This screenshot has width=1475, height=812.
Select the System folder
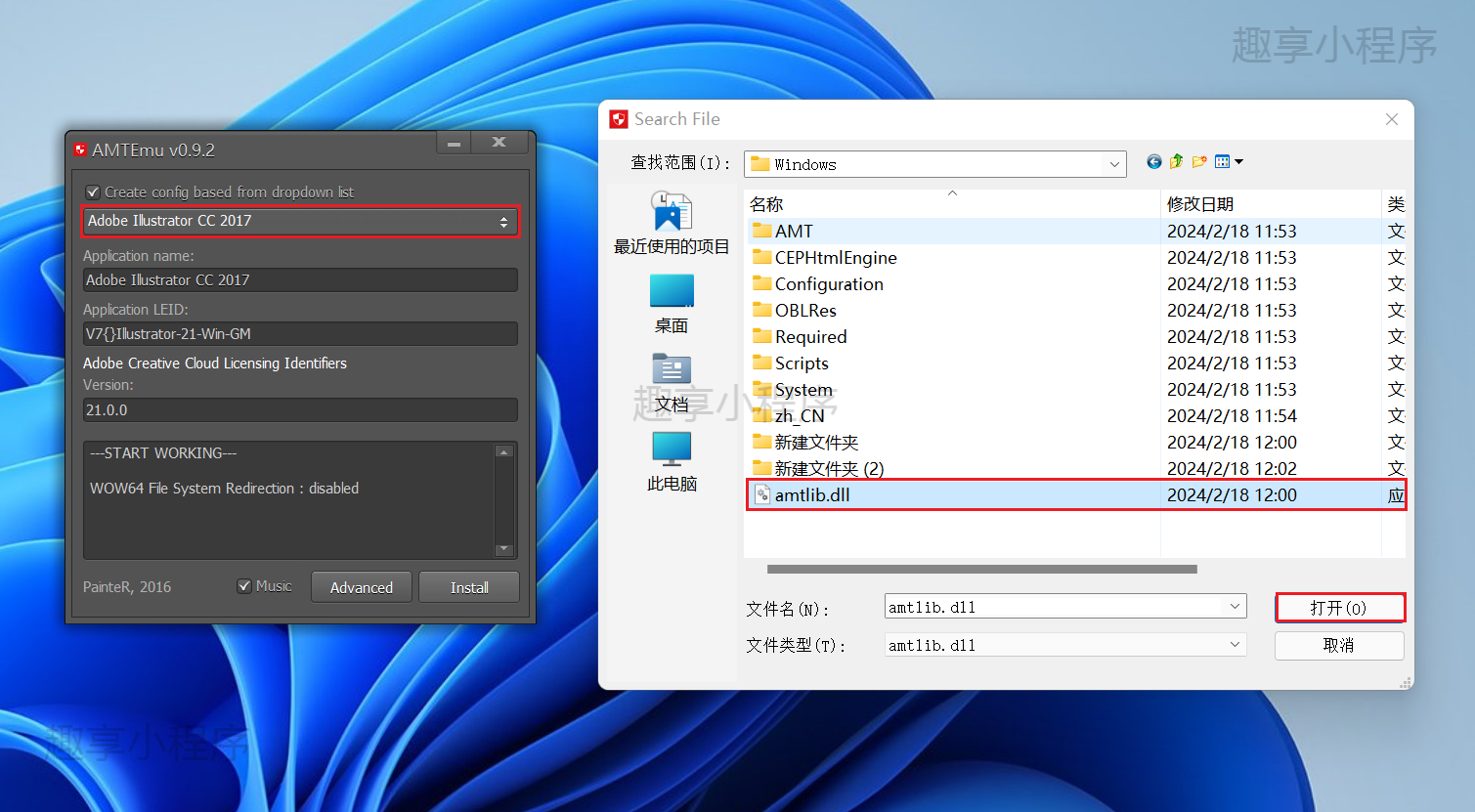tap(792, 390)
